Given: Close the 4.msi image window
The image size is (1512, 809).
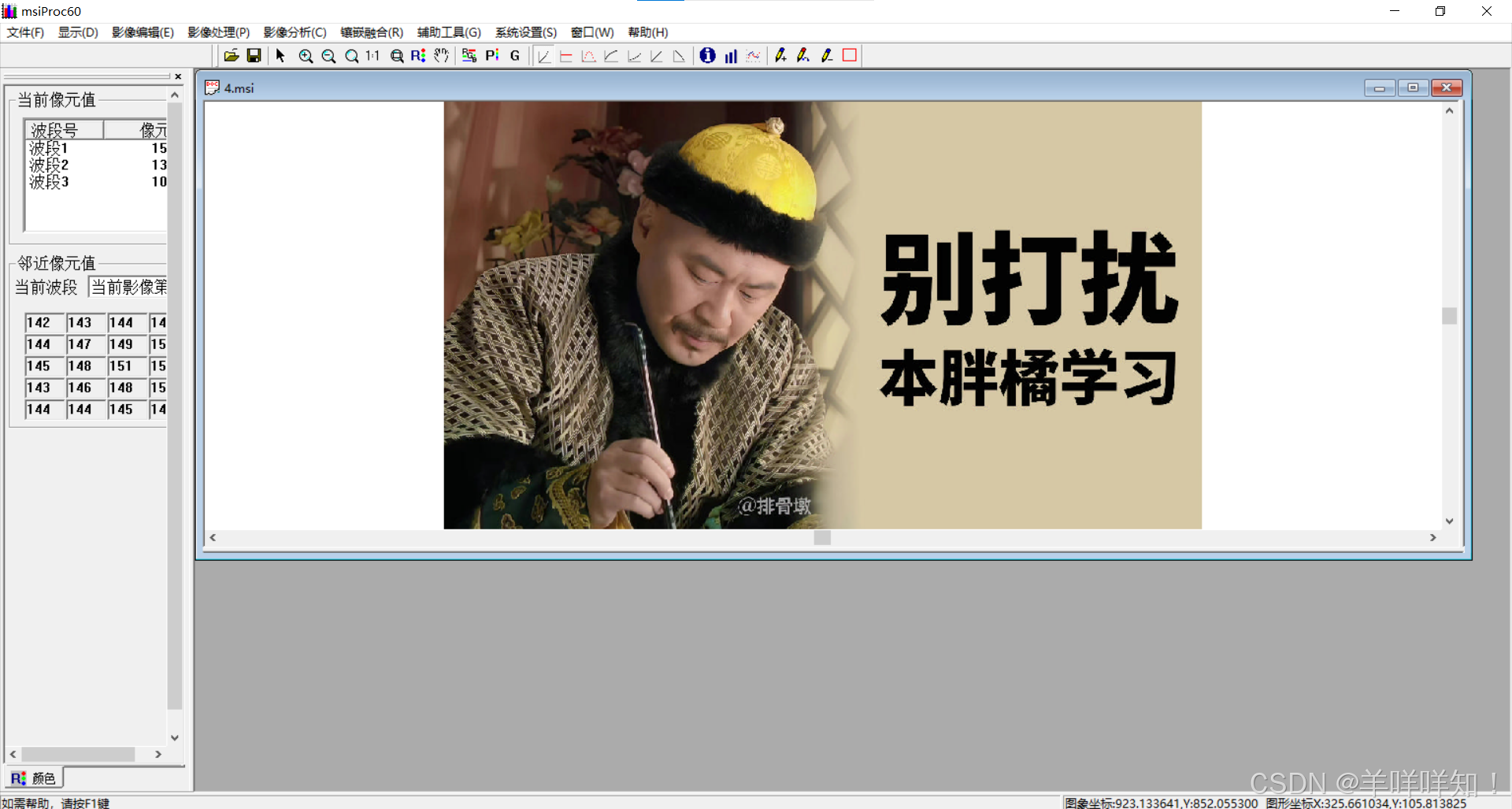Looking at the screenshot, I should 1447,88.
